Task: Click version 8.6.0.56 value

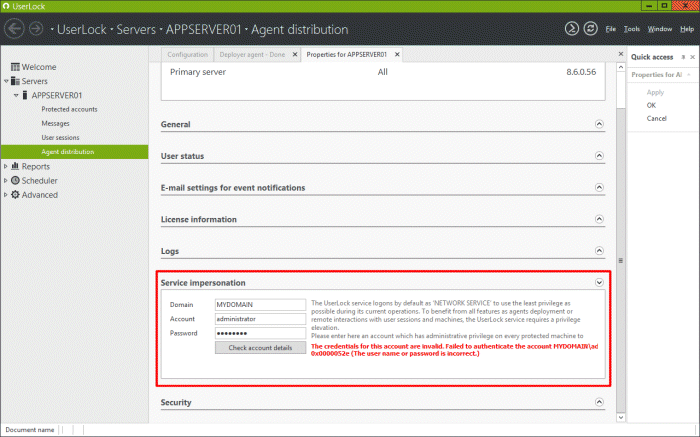Action: tap(581, 72)
